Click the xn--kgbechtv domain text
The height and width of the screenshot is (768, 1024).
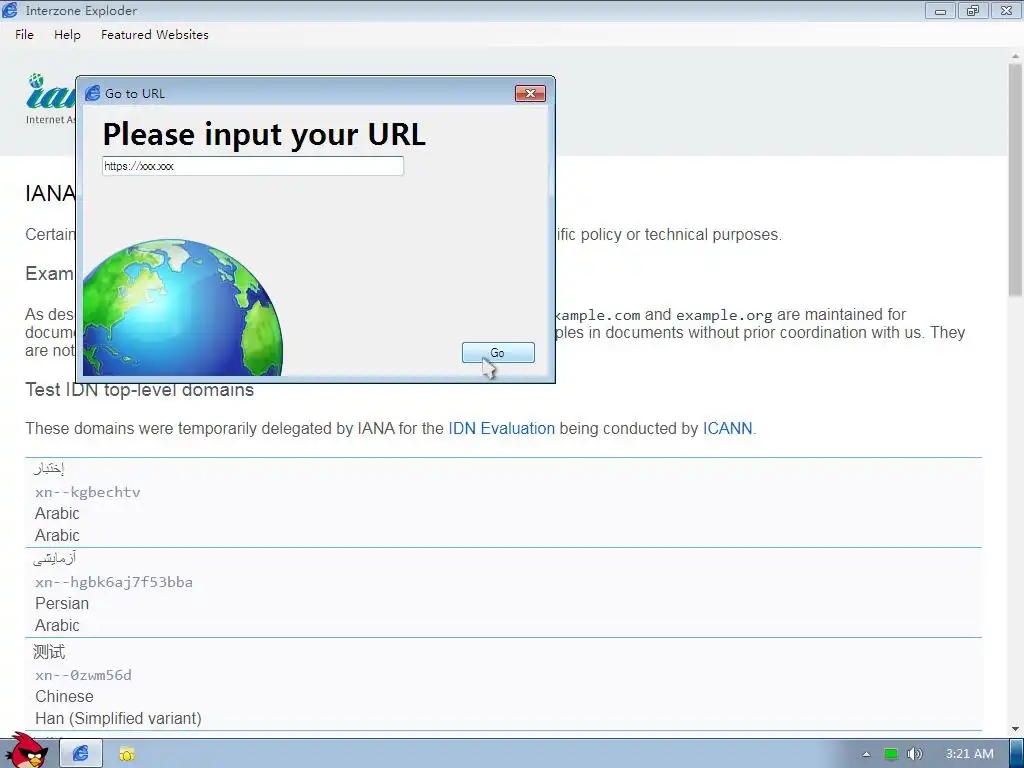(x=88, y=492)
